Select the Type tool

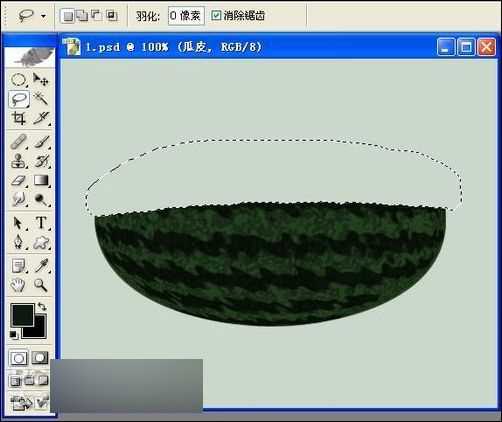(x=41, y=223)
